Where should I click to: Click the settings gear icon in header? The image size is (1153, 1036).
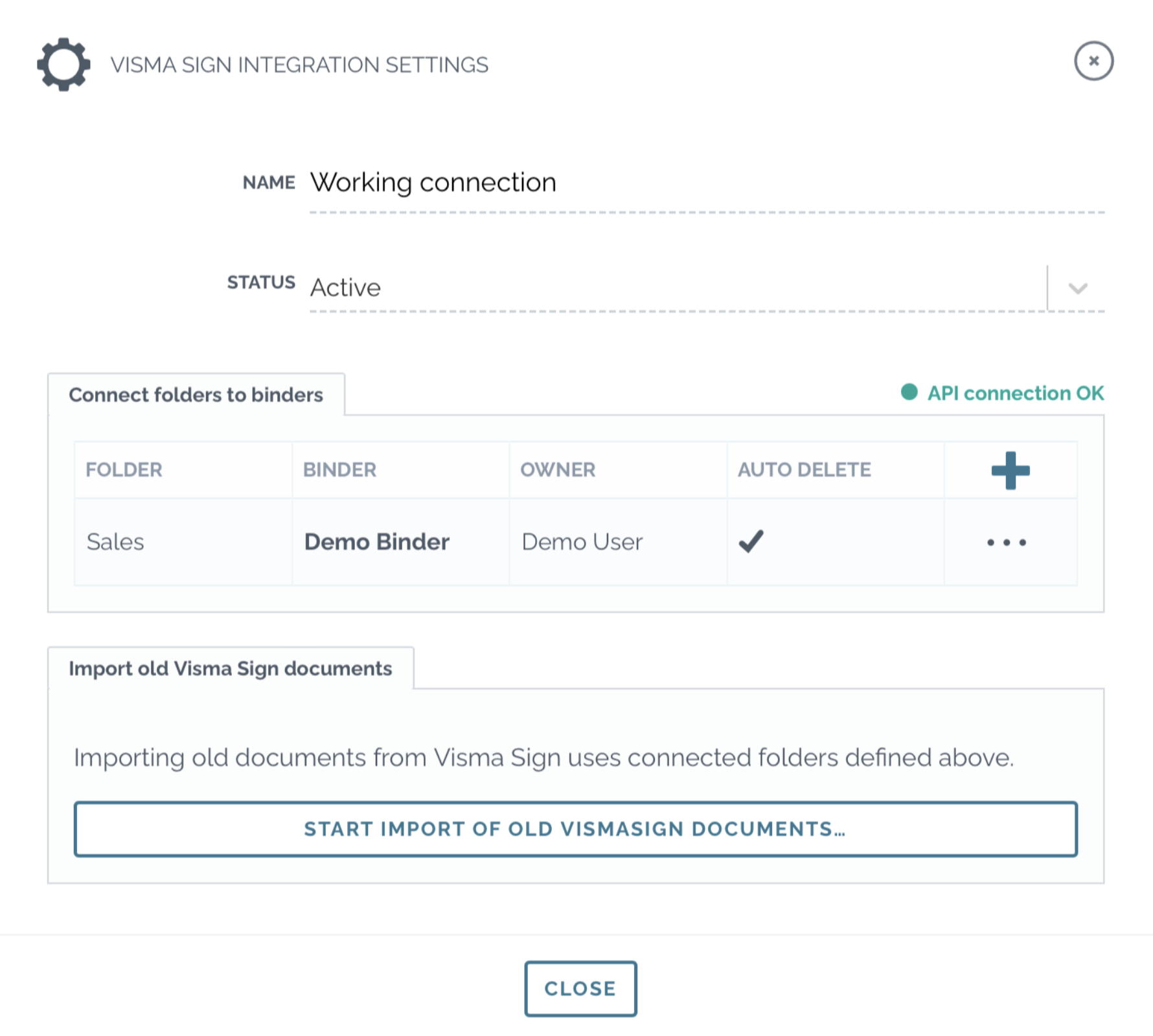(x=63, y=64)
